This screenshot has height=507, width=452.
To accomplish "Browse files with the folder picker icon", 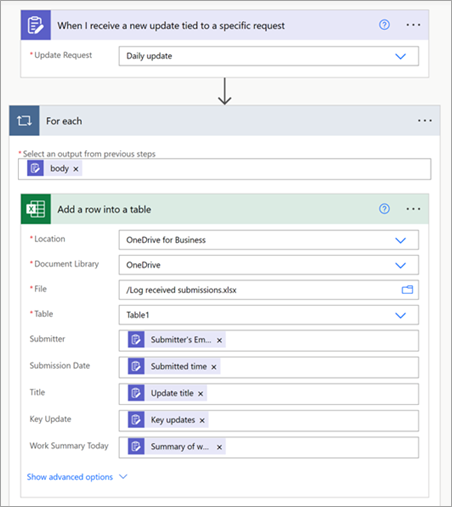I will [407, 290].
